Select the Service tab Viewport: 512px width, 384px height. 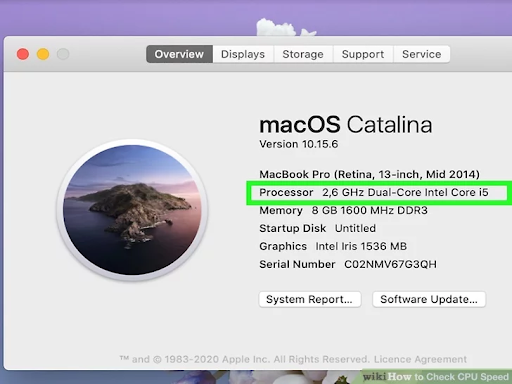click(x=422, y=54)
